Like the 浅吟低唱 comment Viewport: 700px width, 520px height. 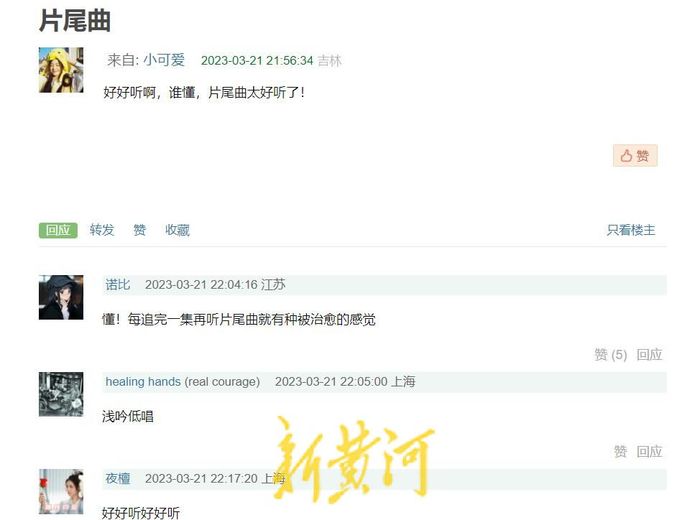[620, 452]
